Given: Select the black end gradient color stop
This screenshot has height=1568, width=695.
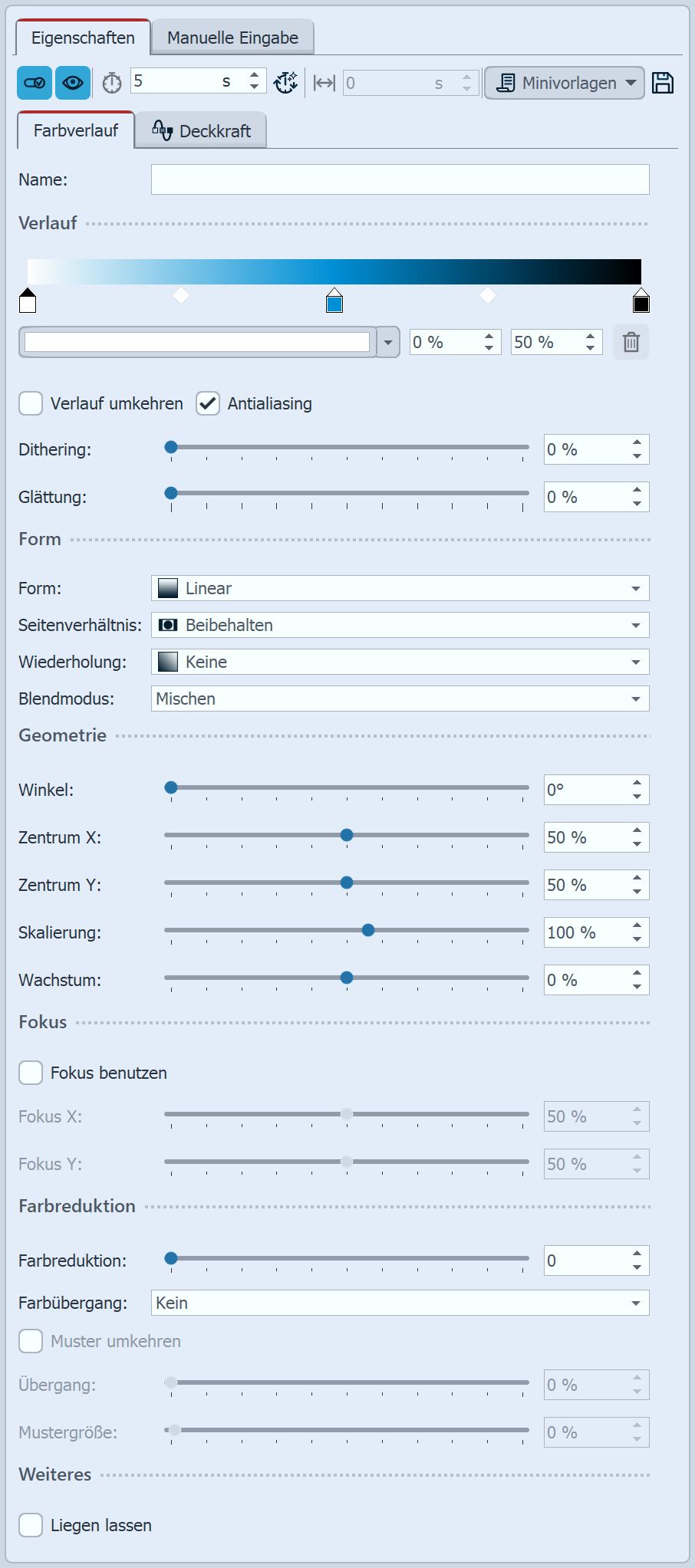Looking at the screenshot, I should click(x=641, y=302).
